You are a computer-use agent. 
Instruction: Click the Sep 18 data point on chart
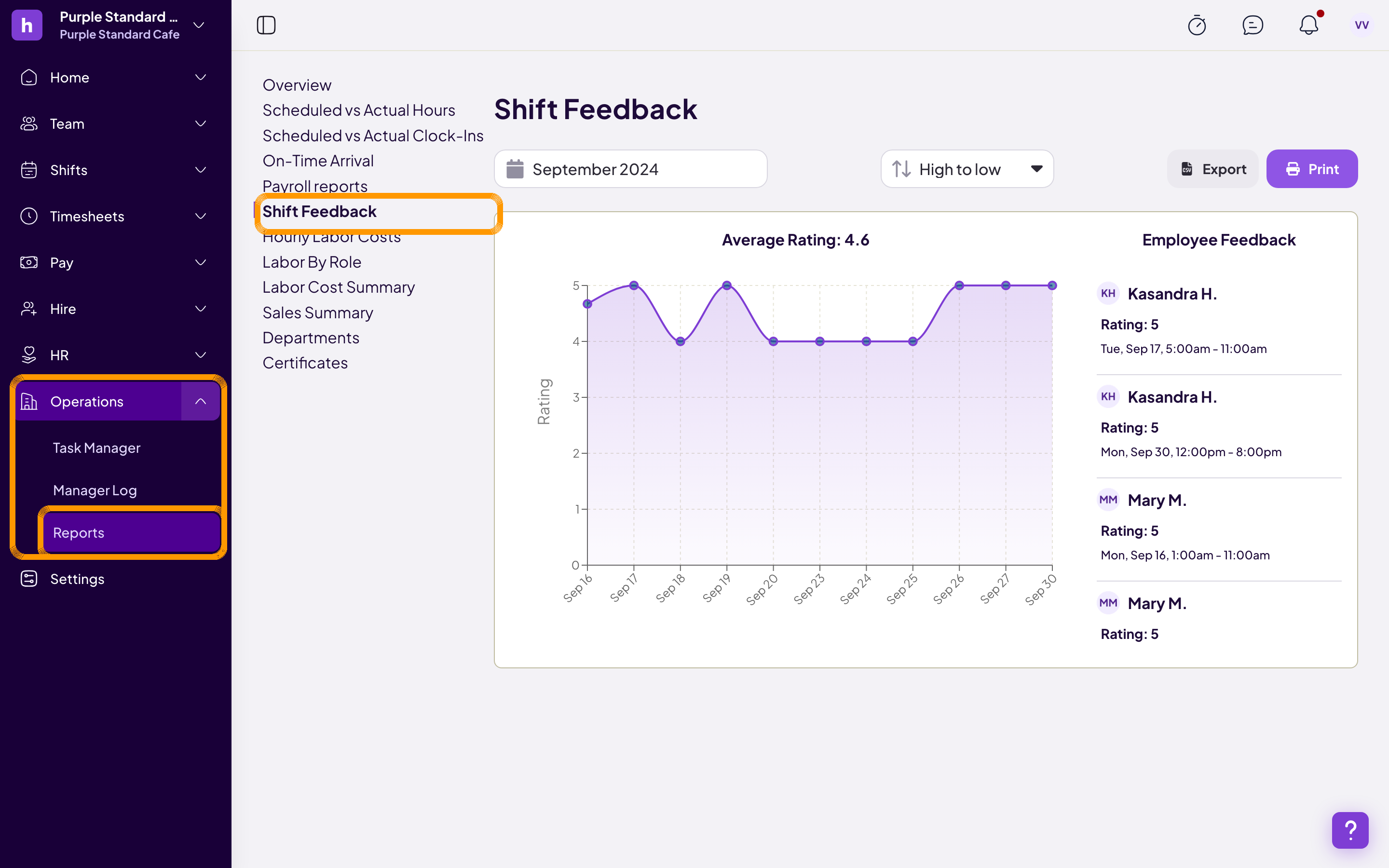click(x=680, y=341)
